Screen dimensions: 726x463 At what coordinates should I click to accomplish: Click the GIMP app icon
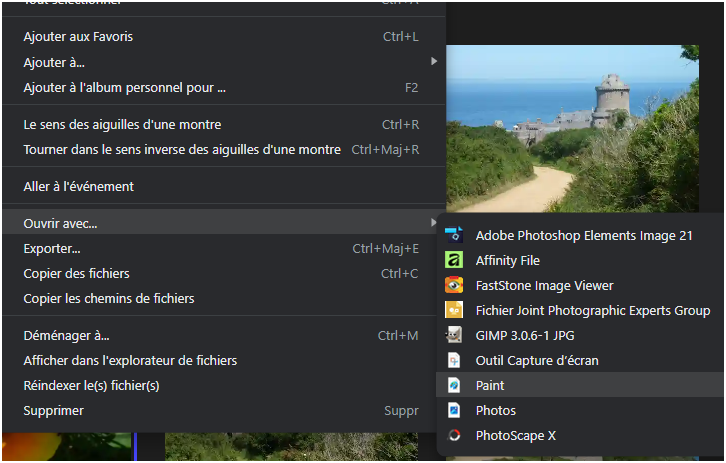coord(454,335)
